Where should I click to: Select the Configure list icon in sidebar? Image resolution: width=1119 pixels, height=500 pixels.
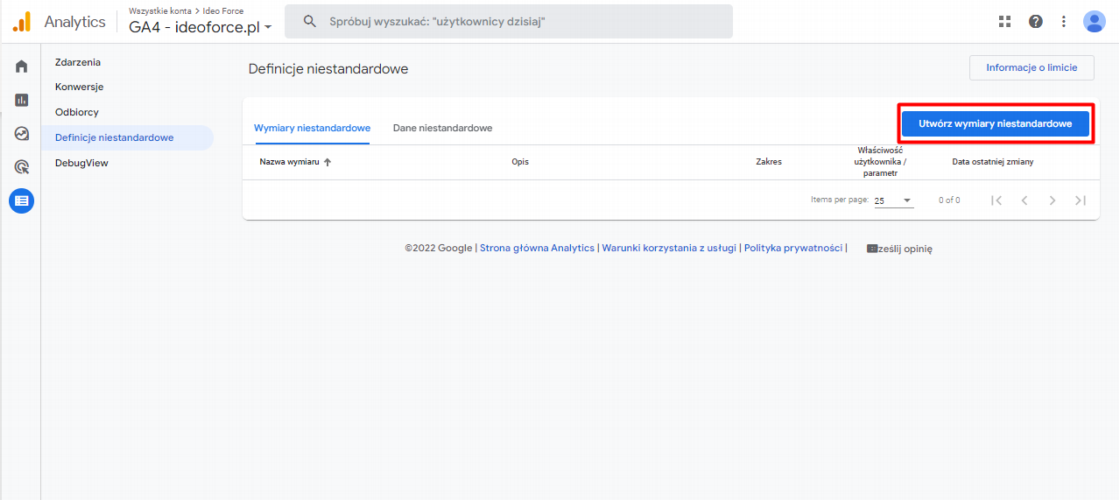click(x=21, y=201)
